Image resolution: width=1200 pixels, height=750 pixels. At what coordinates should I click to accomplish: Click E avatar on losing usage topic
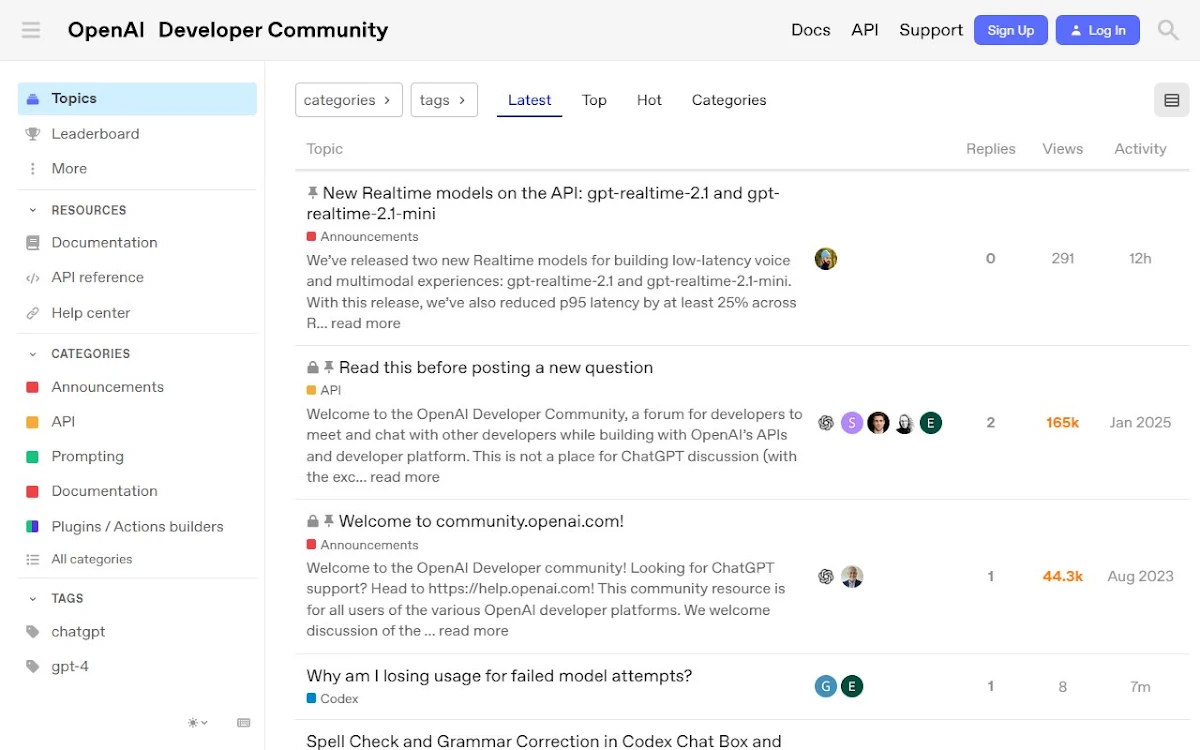(x=852, y=686)
